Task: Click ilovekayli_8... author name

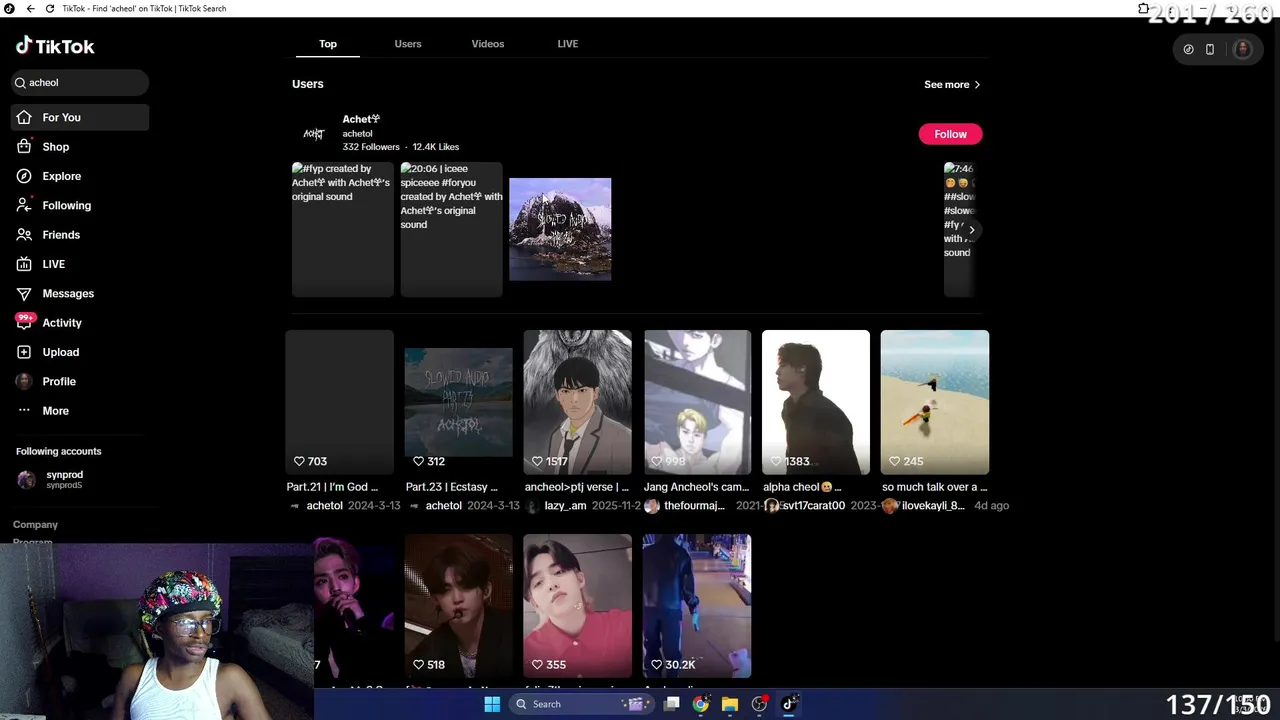Action: tap(933, 506)
